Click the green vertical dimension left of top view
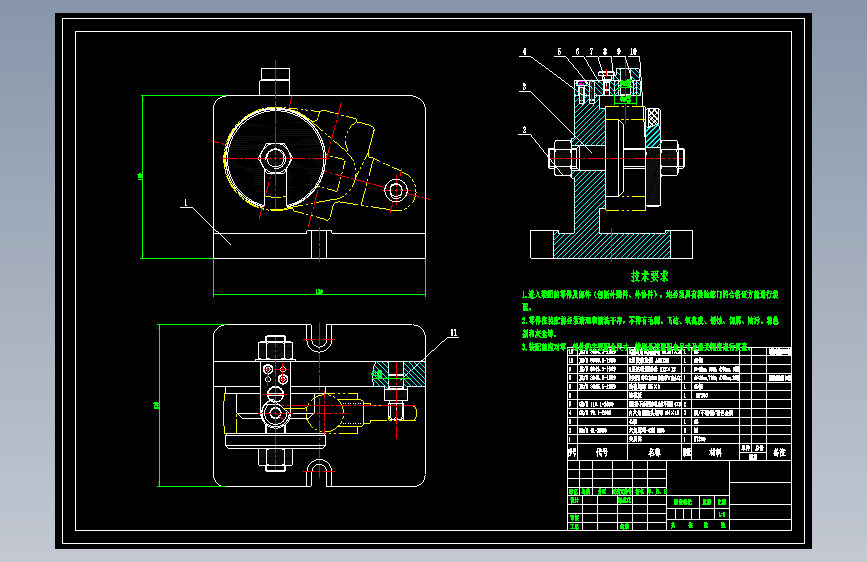Image resolution: width=867 pixels, height=562 pixels. pos(159,405)
